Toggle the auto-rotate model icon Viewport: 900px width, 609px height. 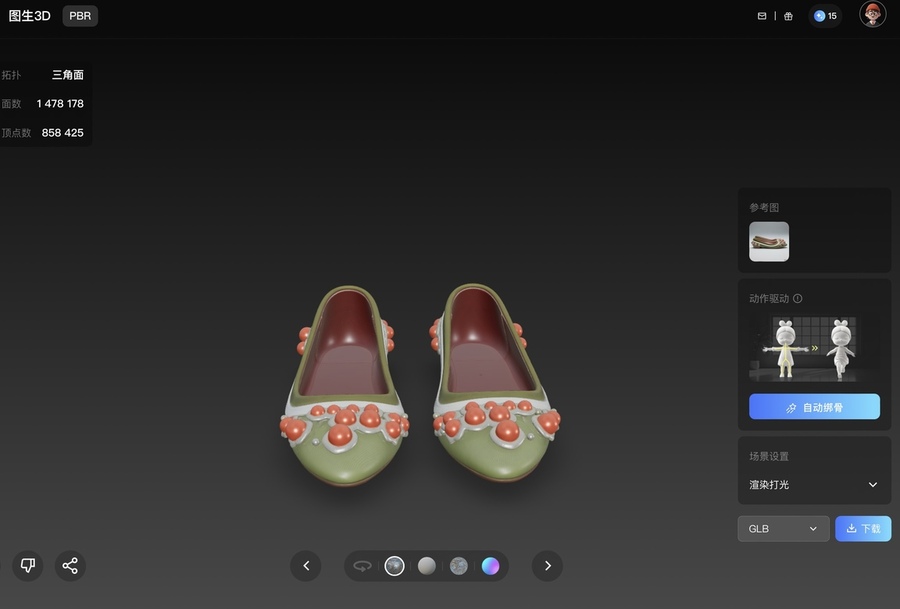click(363, 566)
